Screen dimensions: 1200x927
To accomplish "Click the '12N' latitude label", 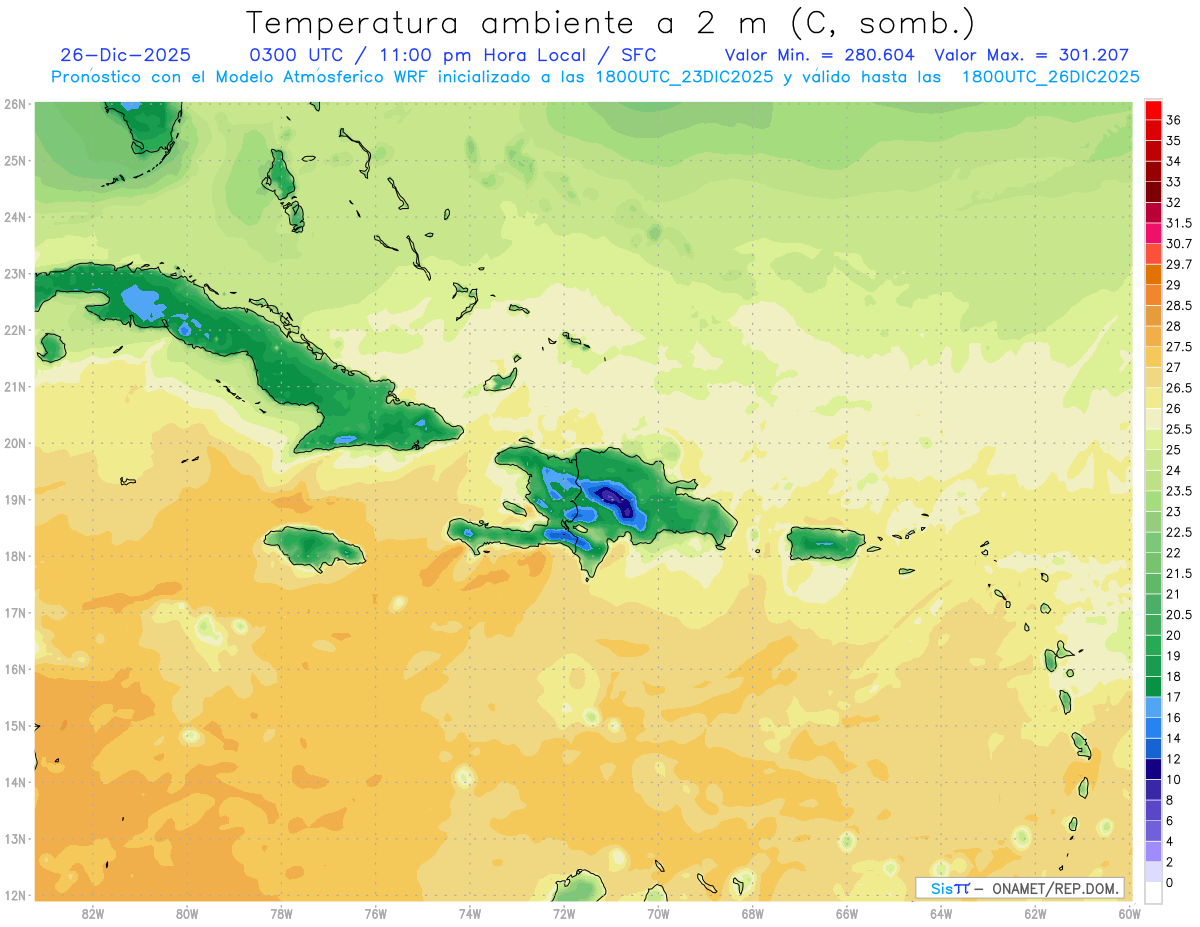I will (x=14, y=895).
